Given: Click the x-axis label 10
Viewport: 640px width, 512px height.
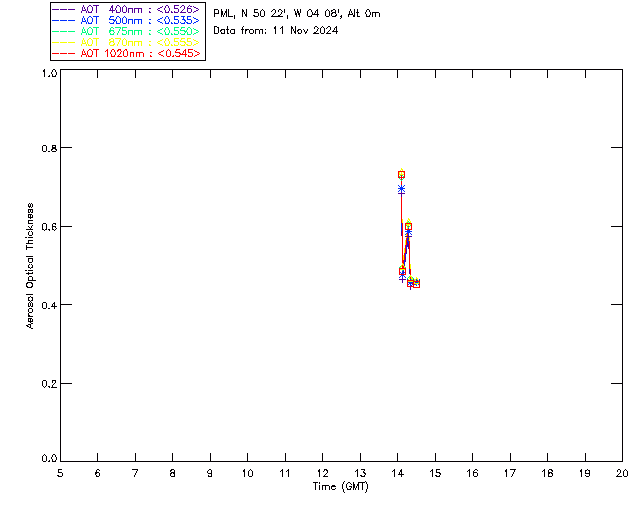Looking at the screenshot, I should pos(247,474).
